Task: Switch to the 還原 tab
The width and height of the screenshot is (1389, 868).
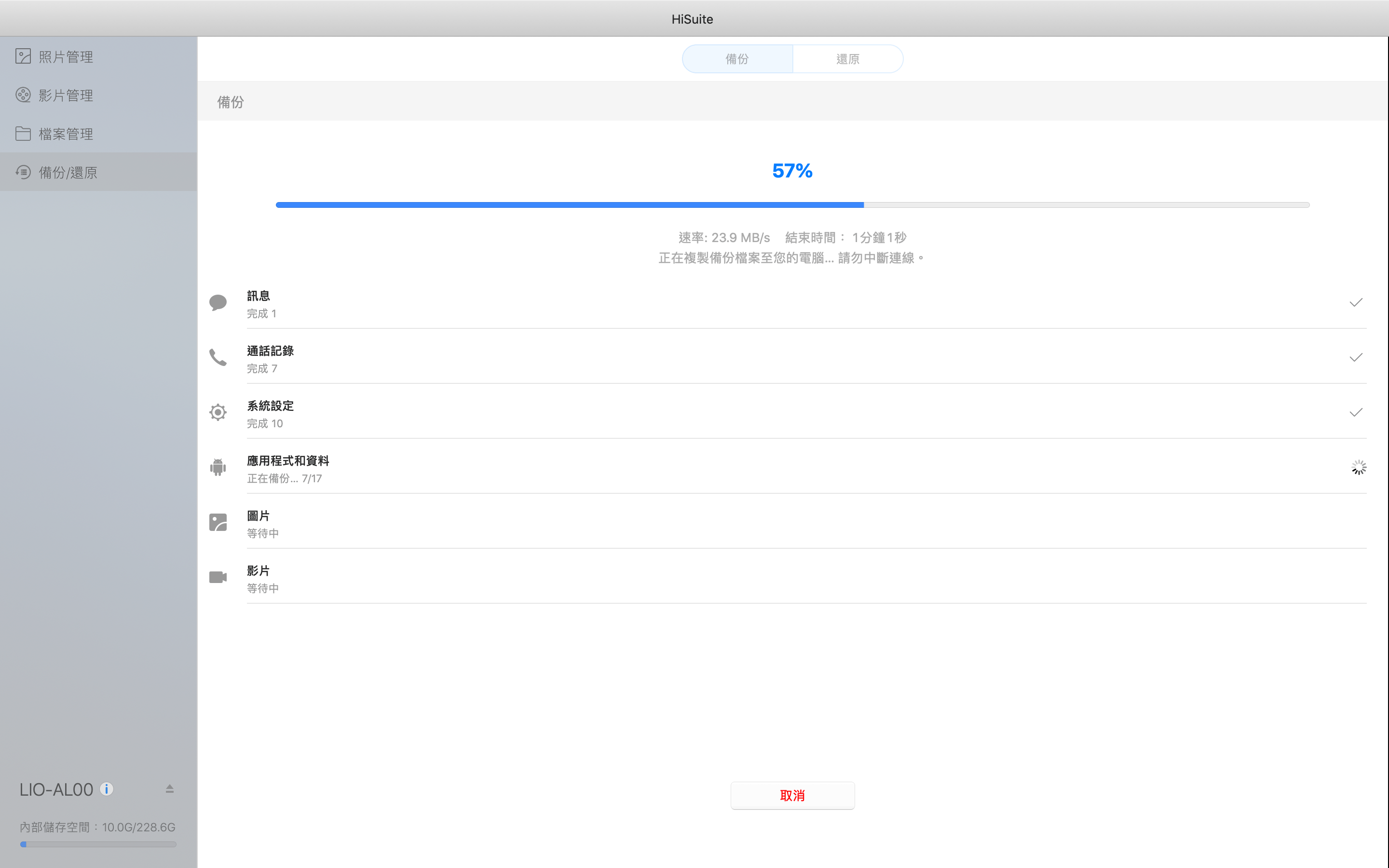Action: pyautogui.click(x=848, y=58)
